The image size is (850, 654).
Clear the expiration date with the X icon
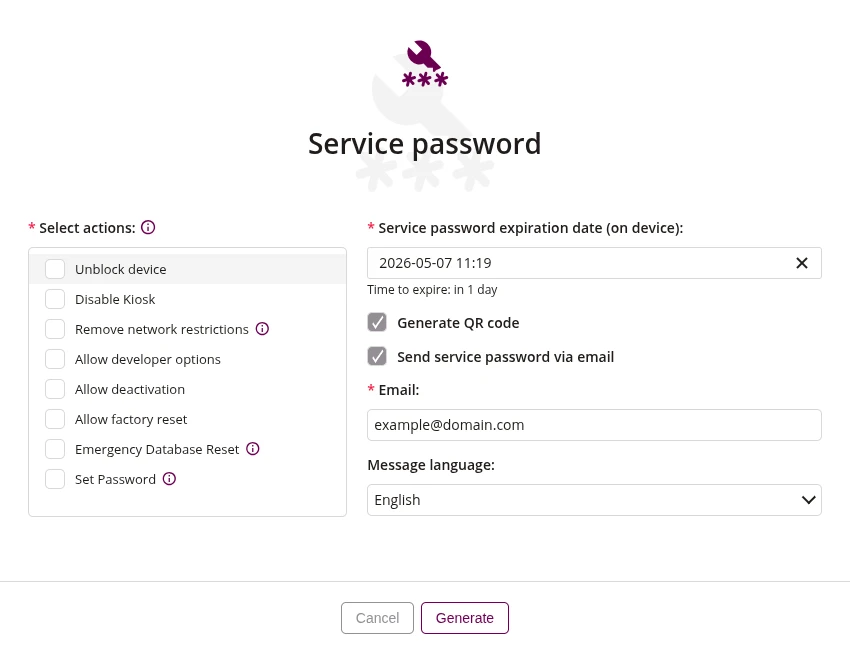[x=802, y=263]
